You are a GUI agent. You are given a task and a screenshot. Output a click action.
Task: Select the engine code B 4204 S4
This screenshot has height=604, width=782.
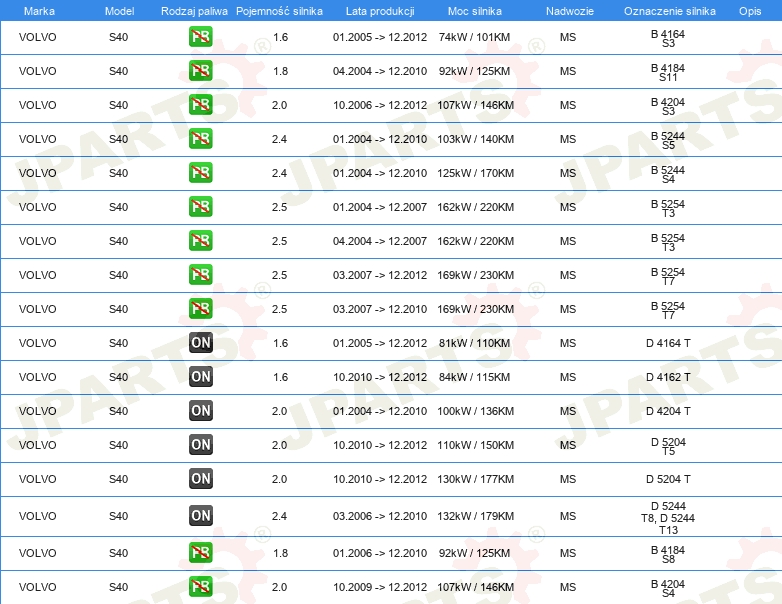668,588
